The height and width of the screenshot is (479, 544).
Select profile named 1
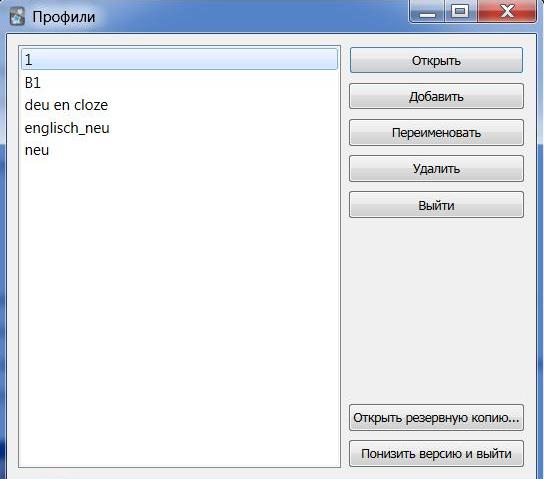(179, 60)
